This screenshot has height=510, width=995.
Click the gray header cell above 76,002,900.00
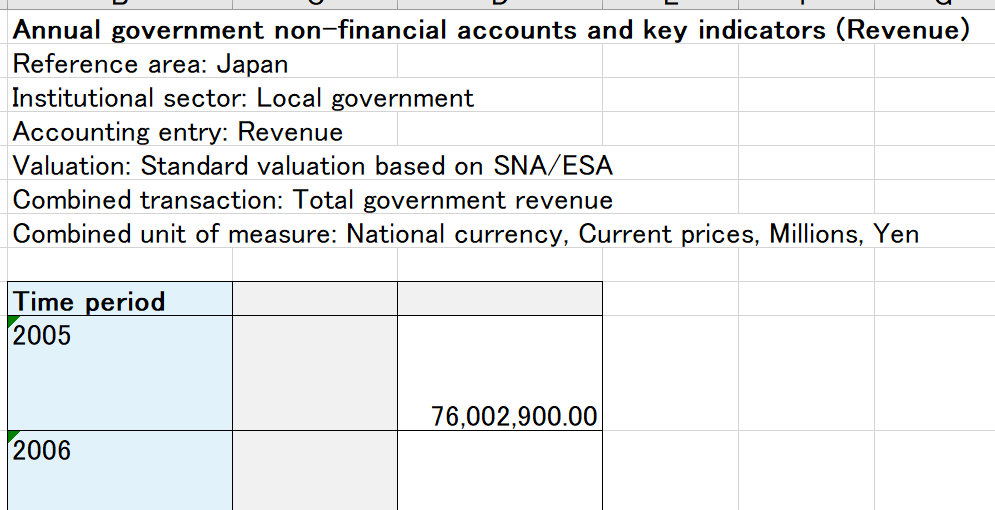(x=500, y=300)
